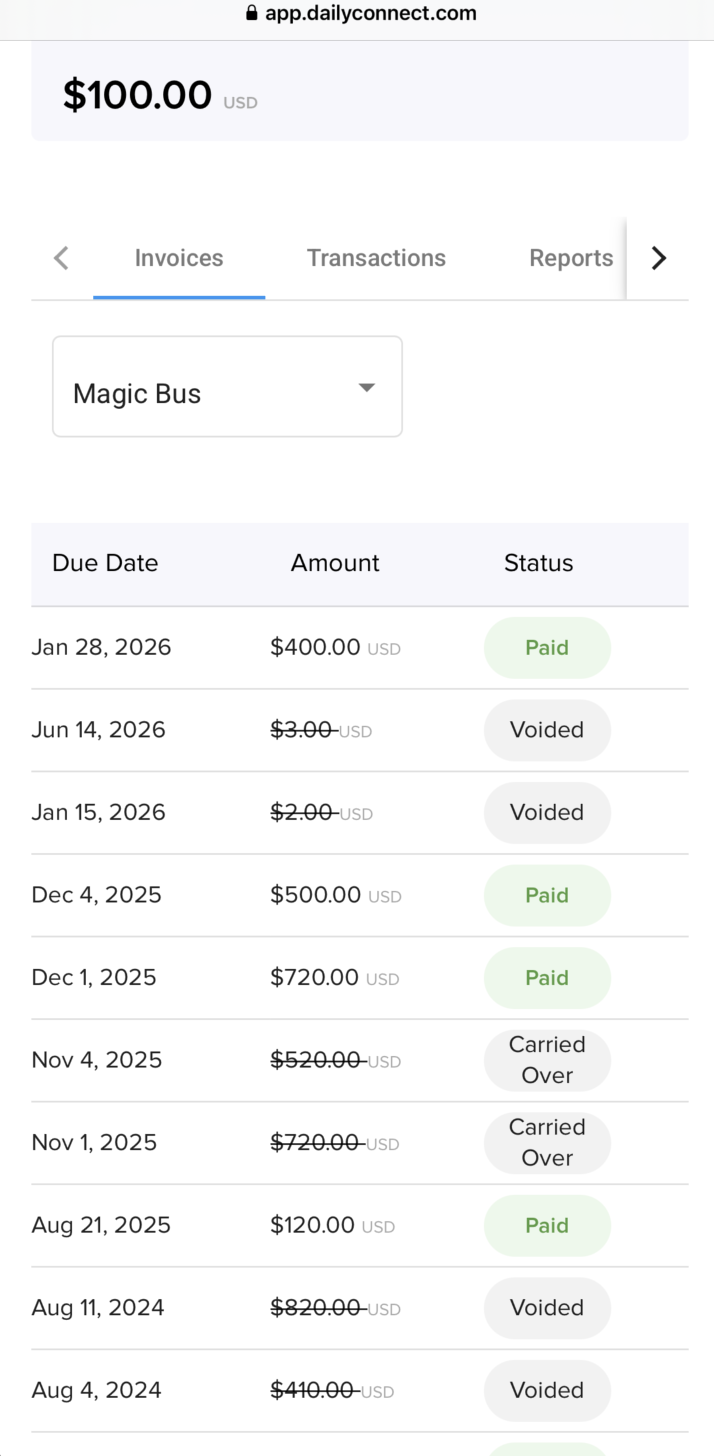Screen dimensions: 714x1456
Task: Switch to the Transactions tab
Action: point(376,258)
